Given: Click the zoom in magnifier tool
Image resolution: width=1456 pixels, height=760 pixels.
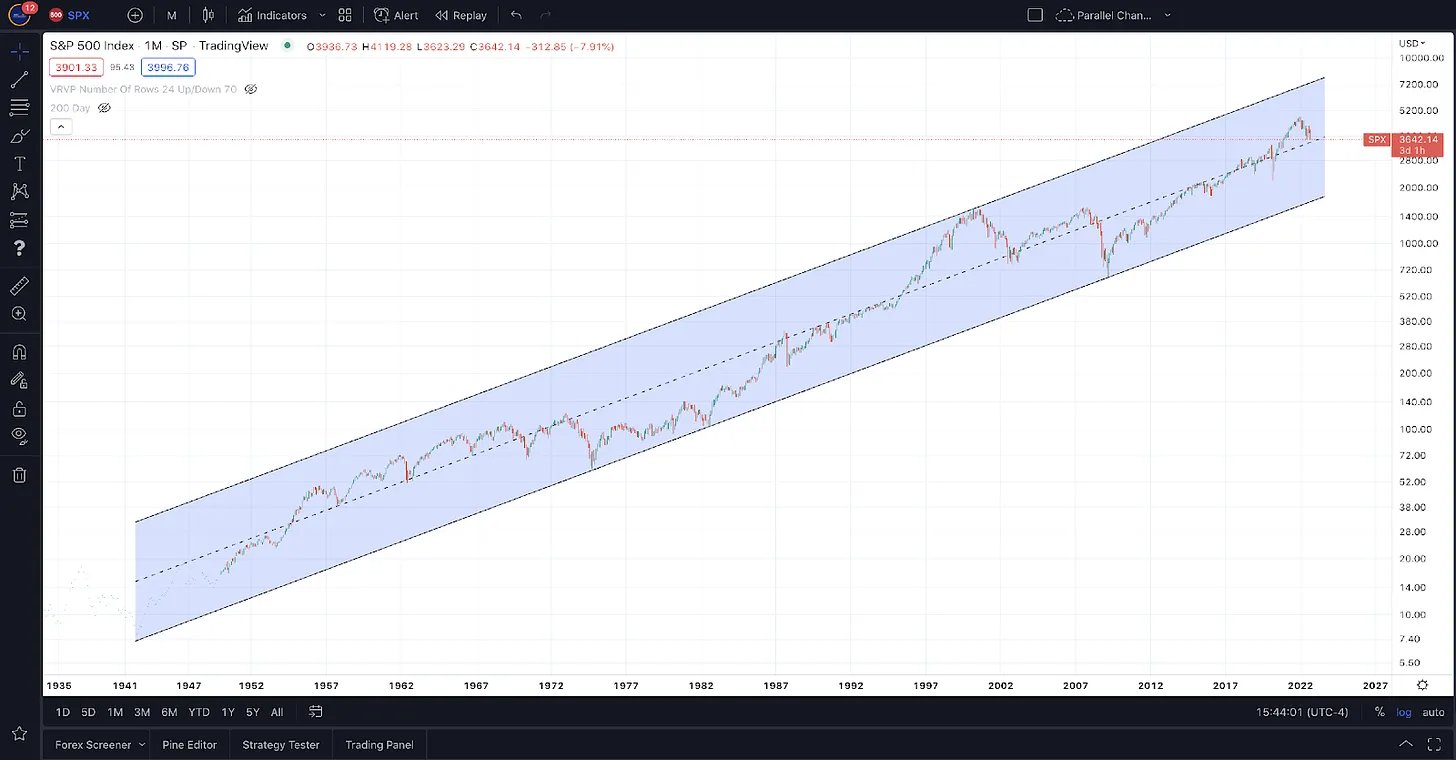Looking at the screenshot, I should coord(19,314).
